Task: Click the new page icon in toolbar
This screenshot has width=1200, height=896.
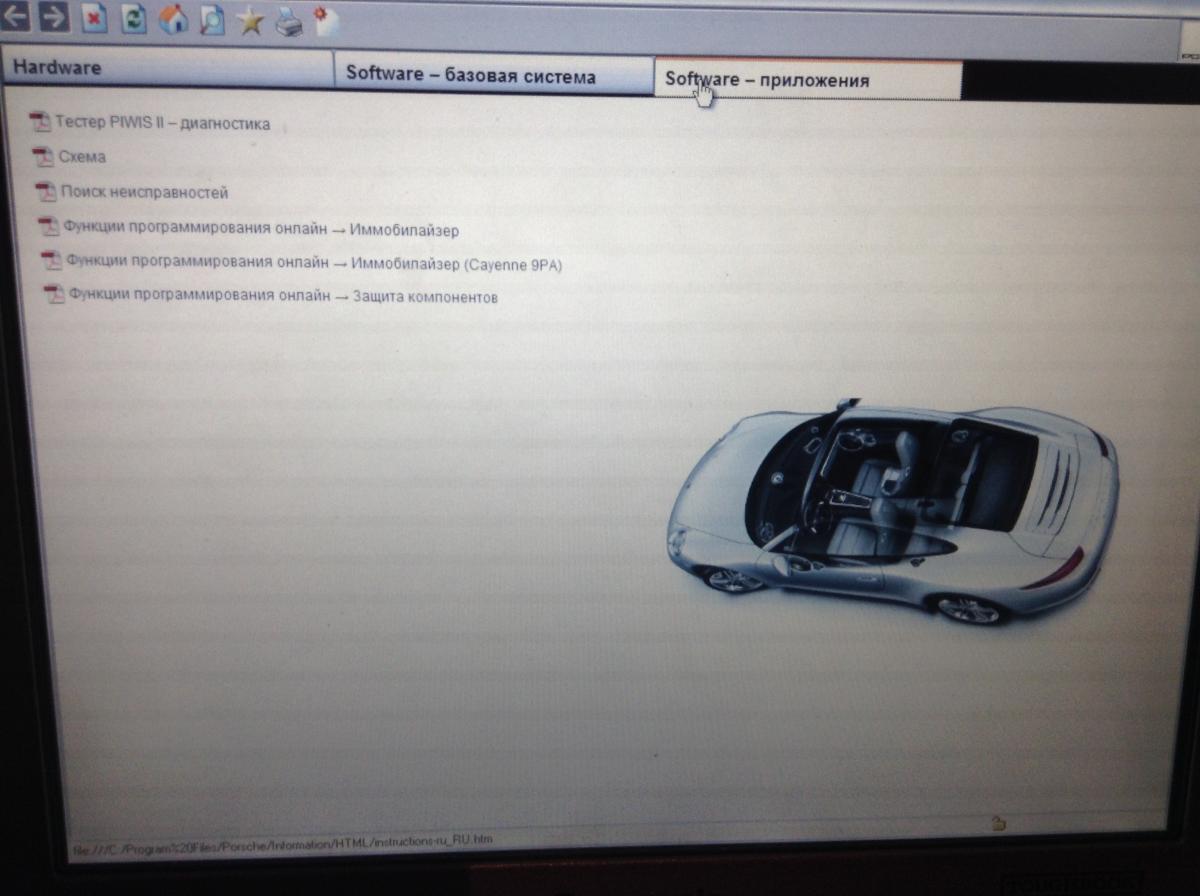Action: click(x=326, y=20)
